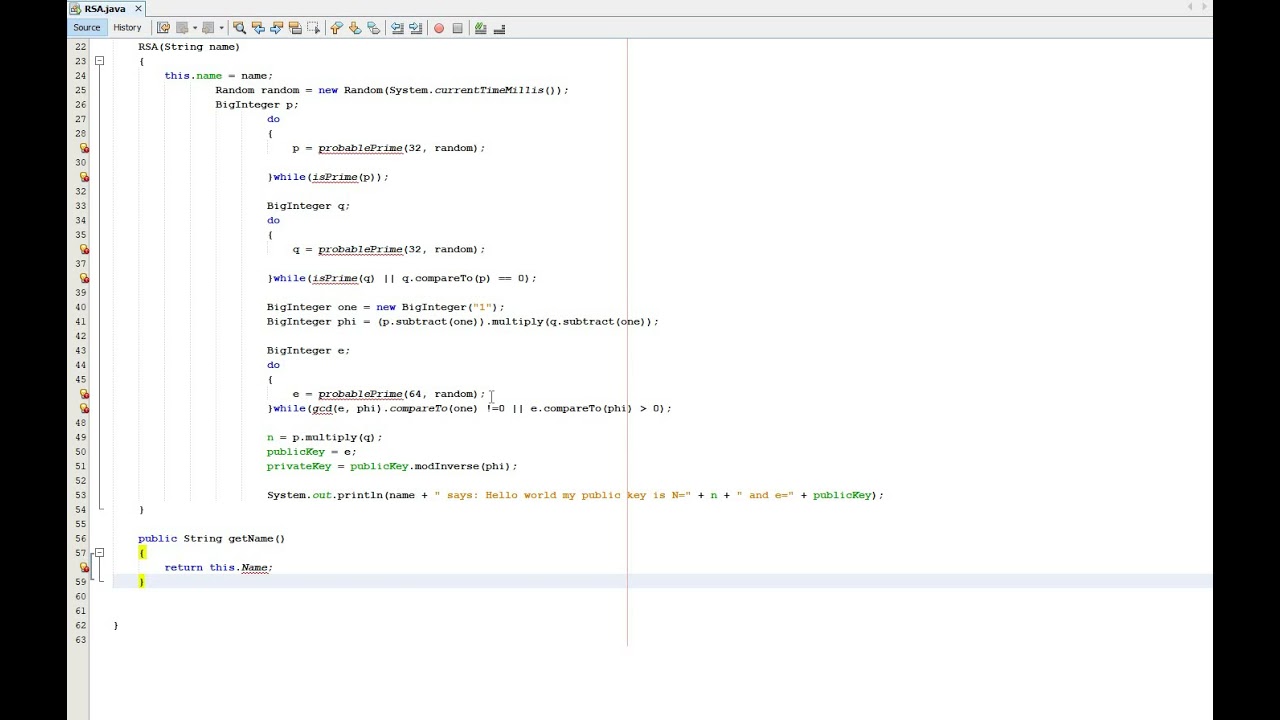Click line number 53 in gutter
The width and height of the screenshot is (1280, 720).
(x=80, y=495)
